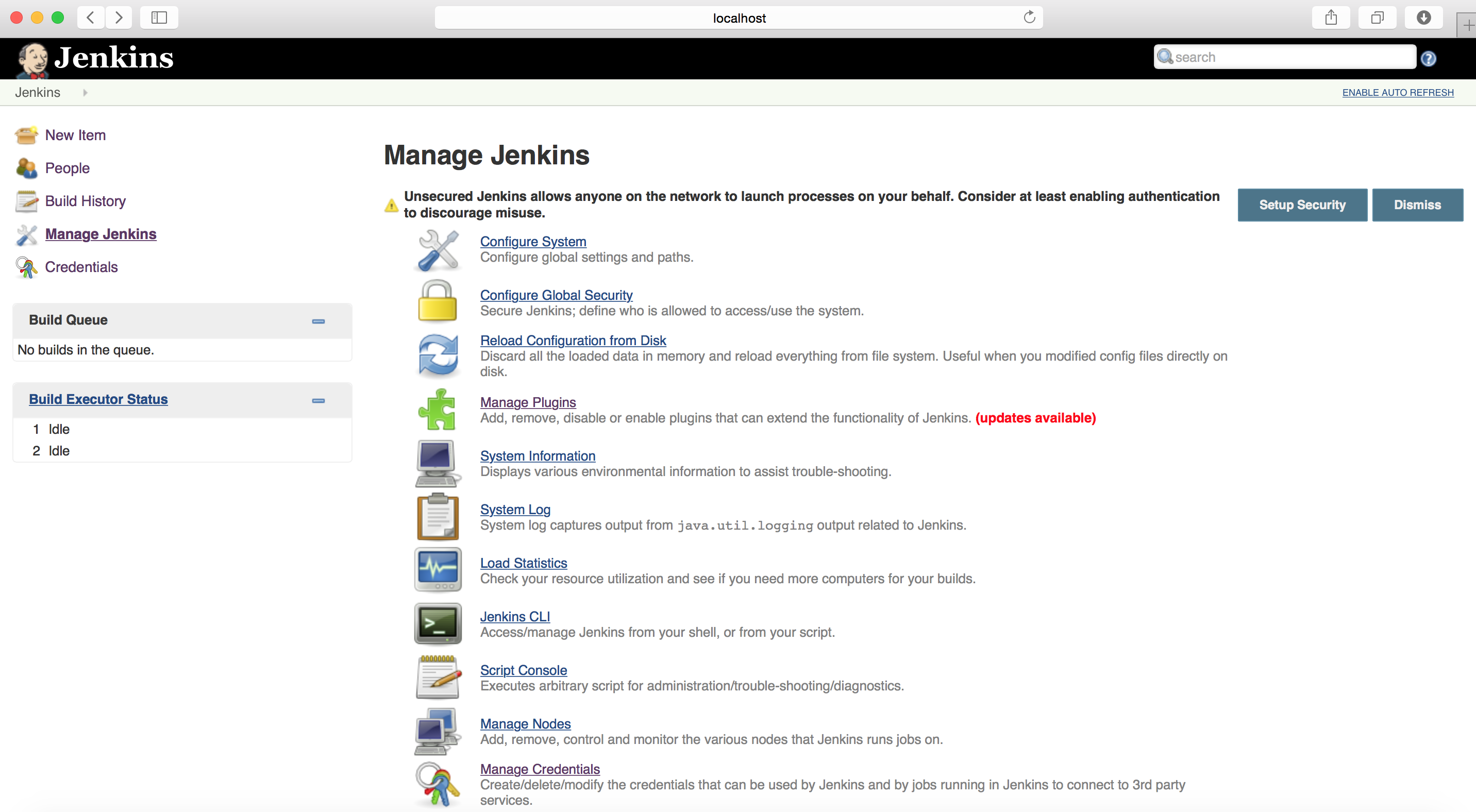
Task: Open the System Log link
Action: click(515, 509)
